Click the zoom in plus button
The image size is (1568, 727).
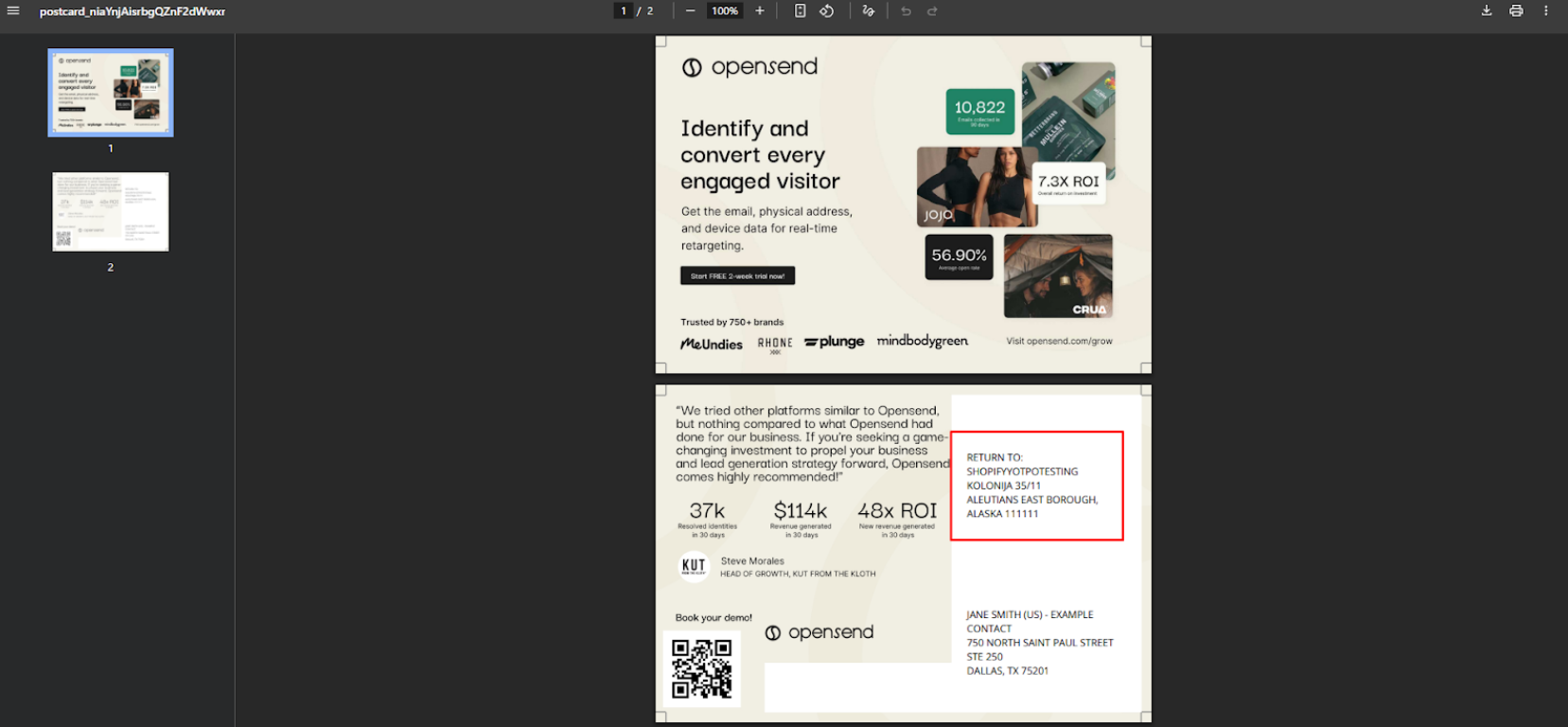pos(759,11)
